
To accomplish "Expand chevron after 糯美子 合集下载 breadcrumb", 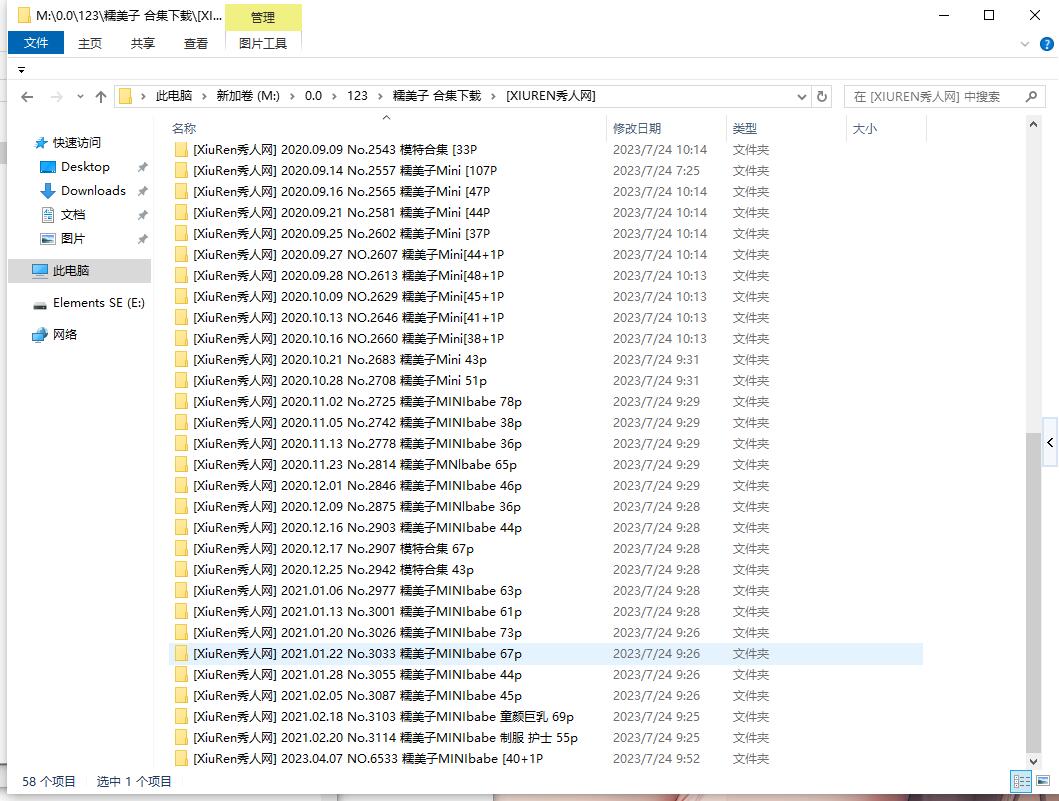I will (493, 97).
